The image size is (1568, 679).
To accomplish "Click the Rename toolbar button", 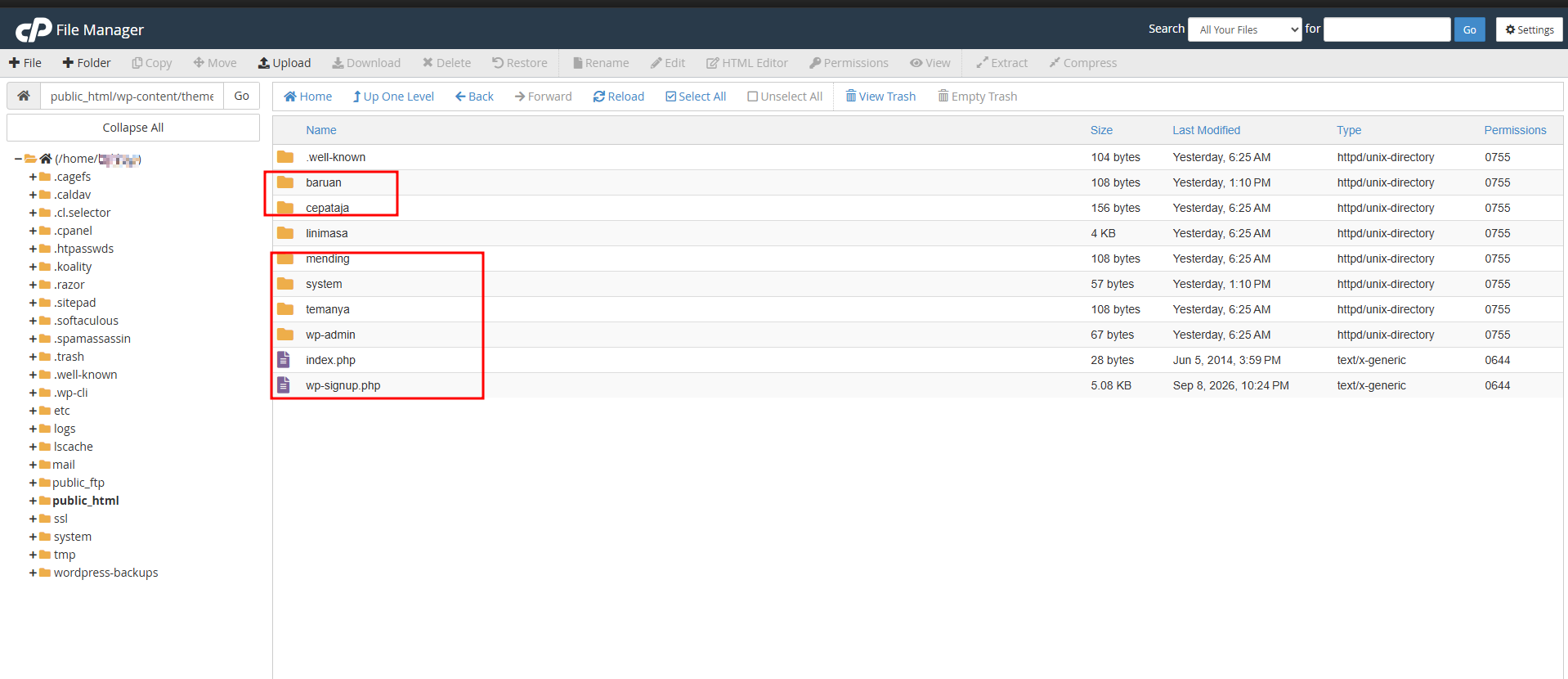I will click(x=601, y=63).
